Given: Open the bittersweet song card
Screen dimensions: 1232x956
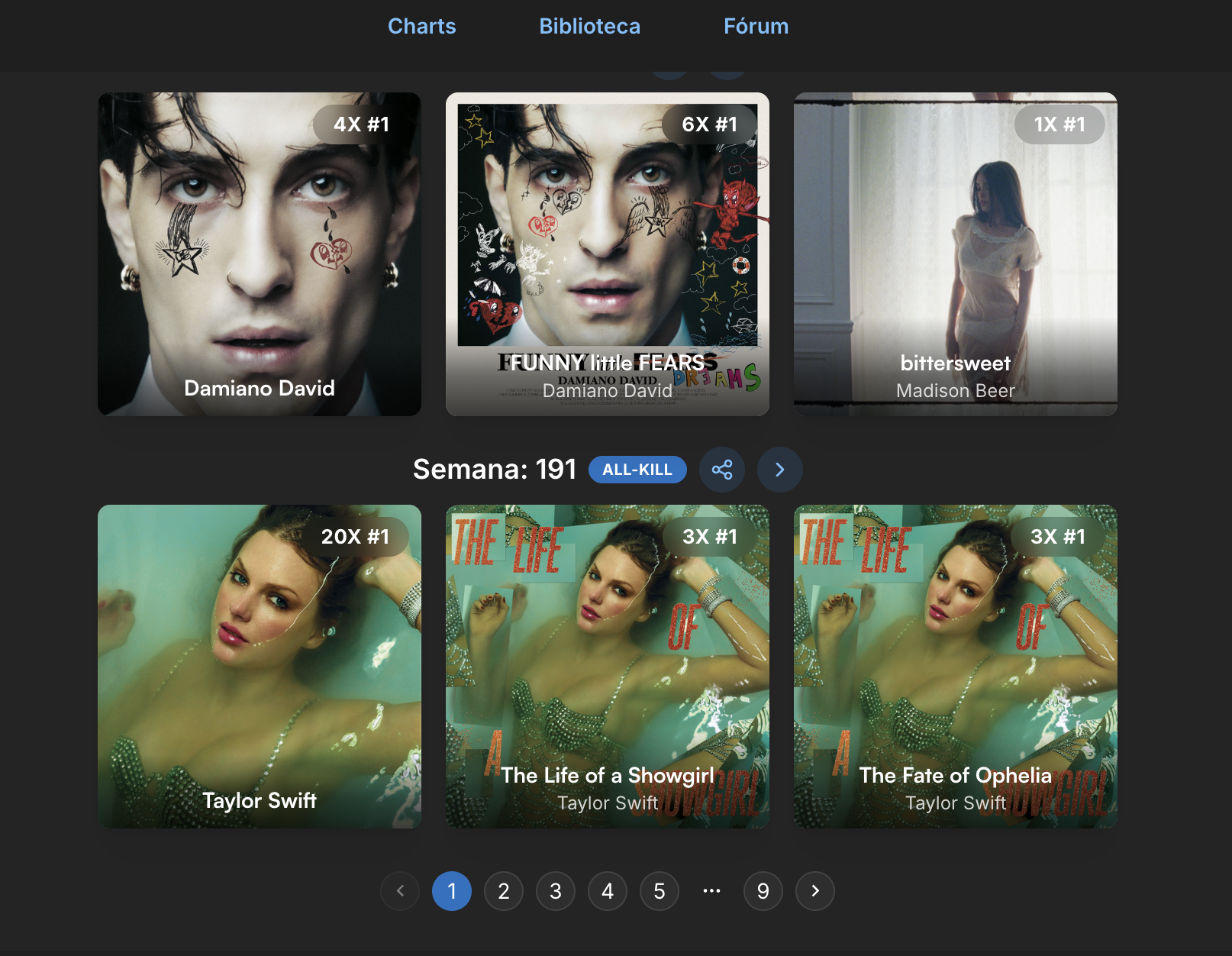Looking at the screenshot, I should click(x=956, y=254).
